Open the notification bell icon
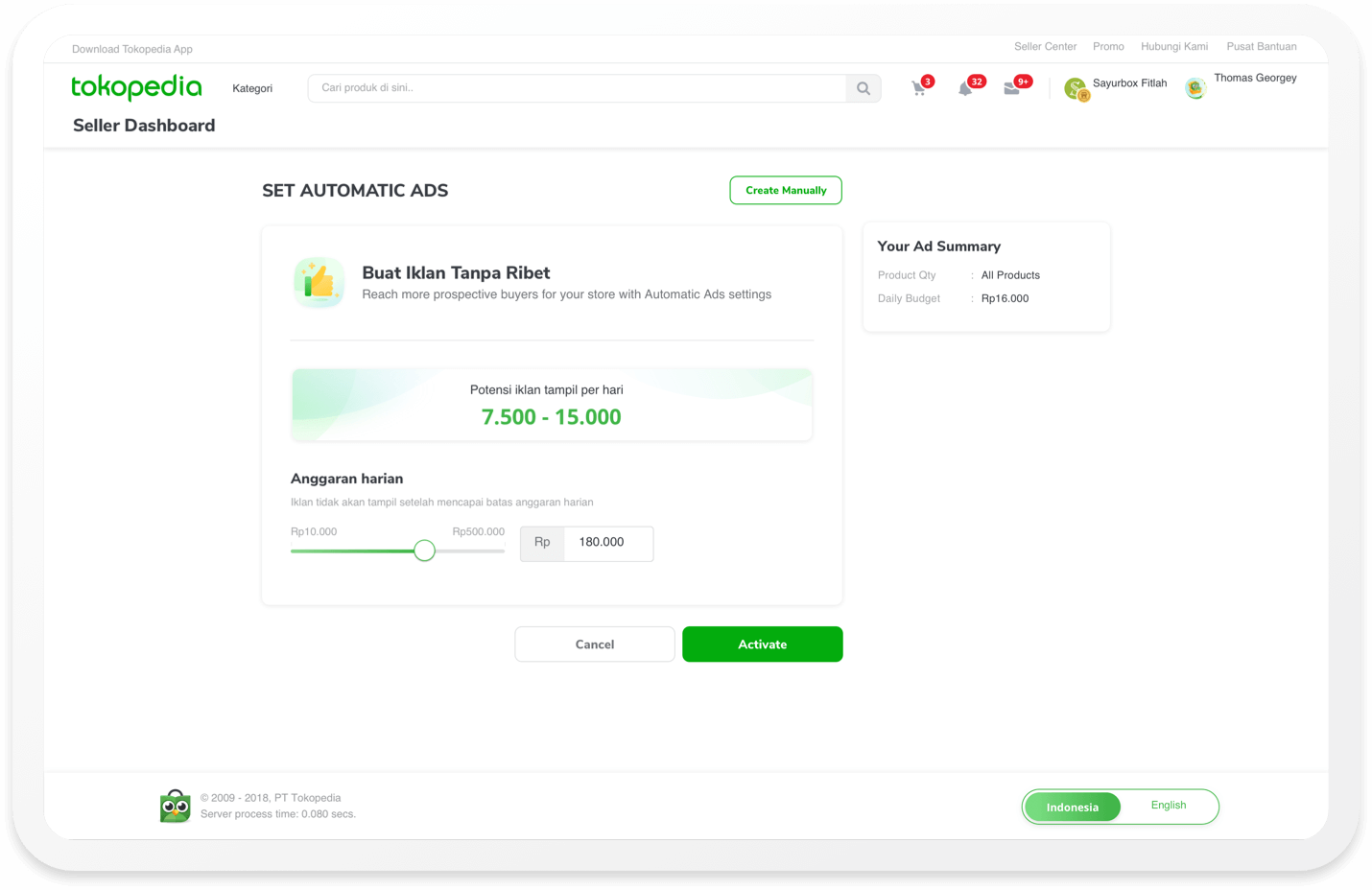 [965, 88]
